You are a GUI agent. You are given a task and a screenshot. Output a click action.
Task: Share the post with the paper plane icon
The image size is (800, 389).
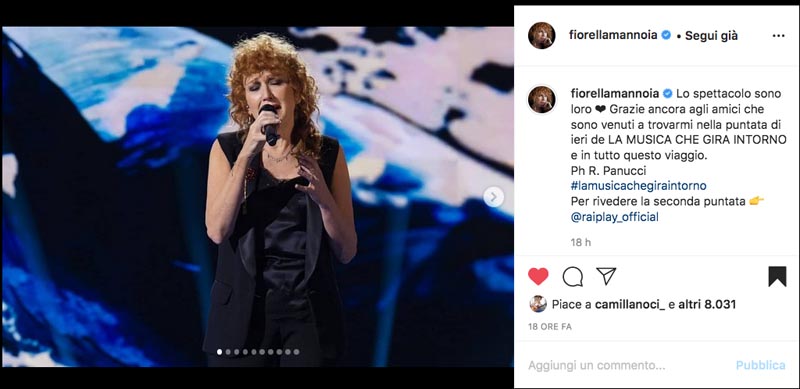[606, 276]
